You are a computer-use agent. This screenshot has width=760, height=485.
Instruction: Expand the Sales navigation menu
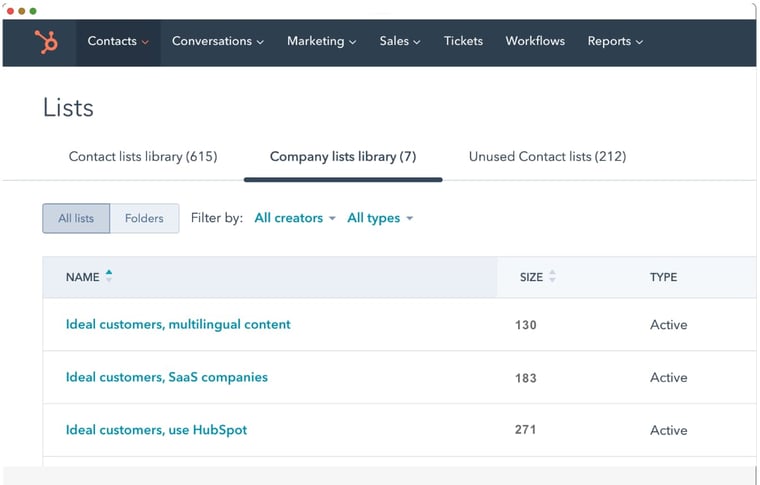pyautogui.click(x=399, y=42)
